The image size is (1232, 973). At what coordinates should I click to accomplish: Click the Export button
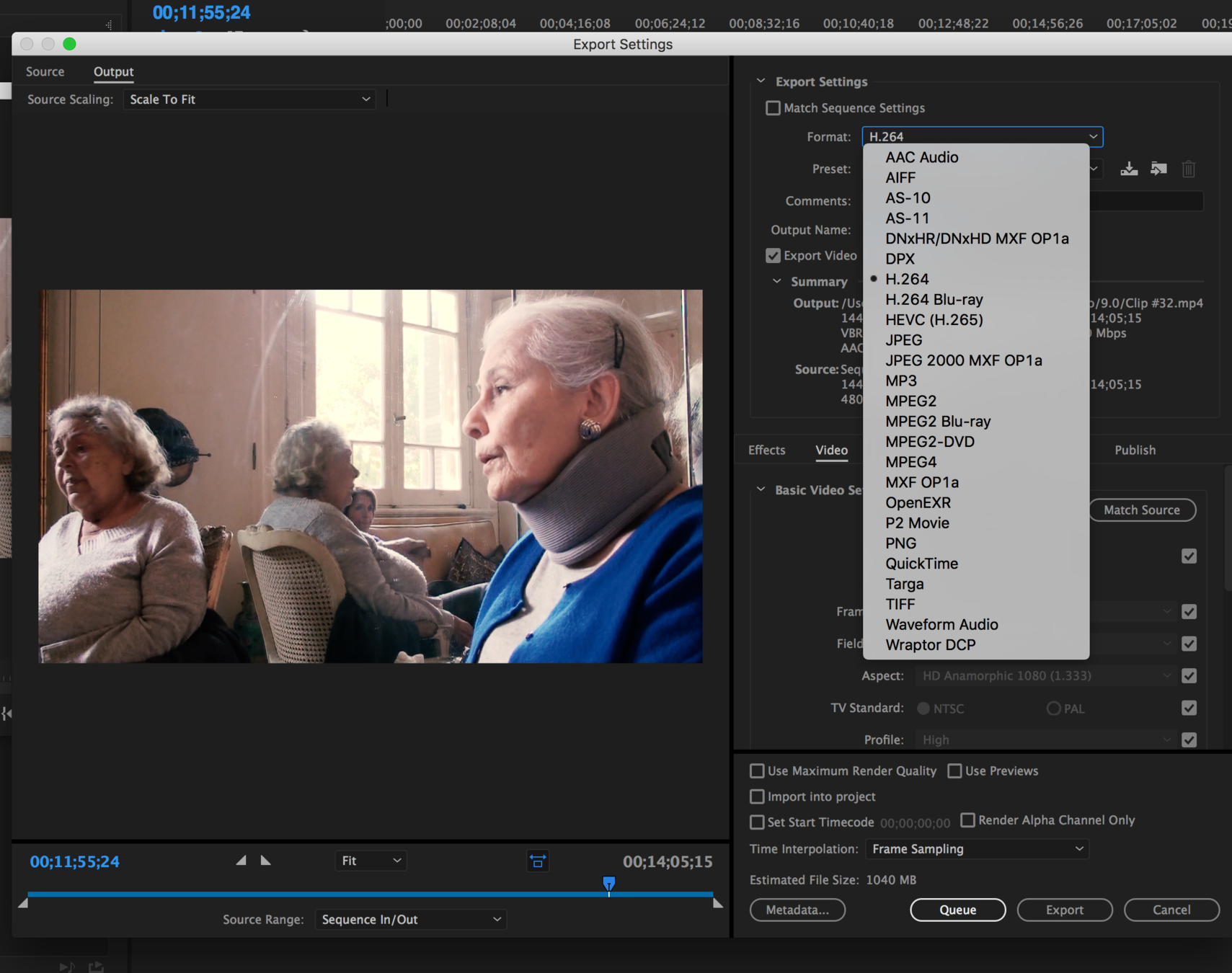tap(1065, 910)
